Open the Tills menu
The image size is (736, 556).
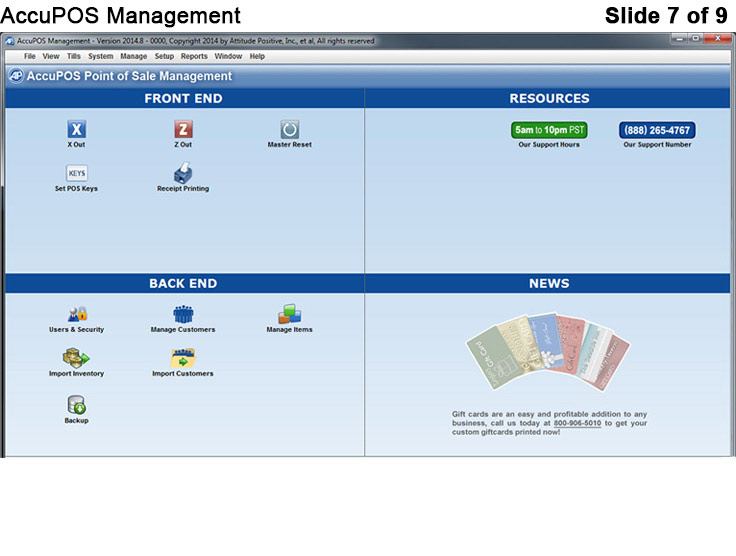click(73, 56)
